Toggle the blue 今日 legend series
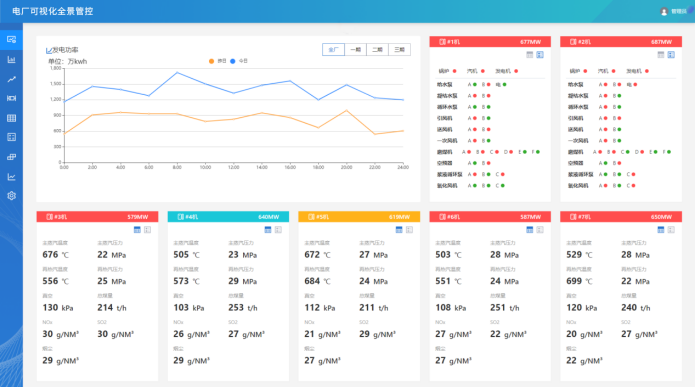Screen dimensions: 695x387 [238, 61]
